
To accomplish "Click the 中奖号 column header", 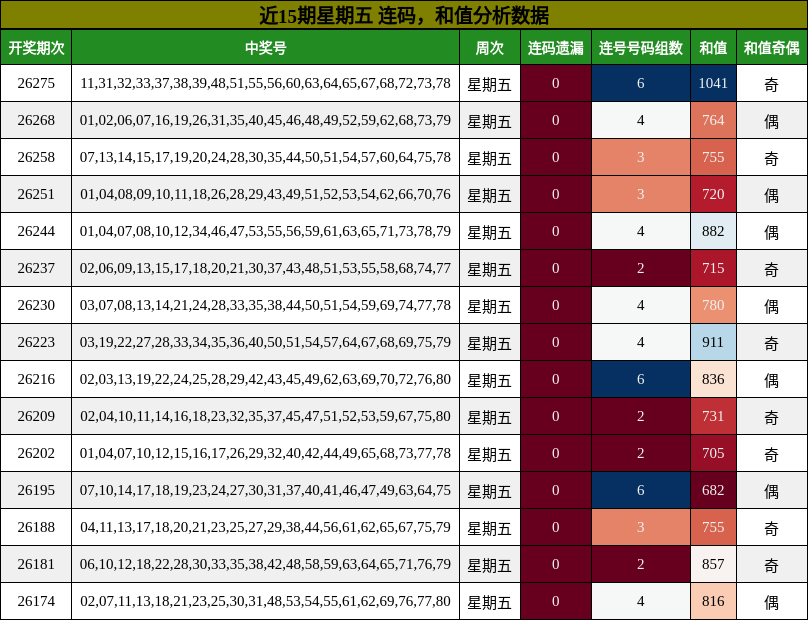I will 265,47.
